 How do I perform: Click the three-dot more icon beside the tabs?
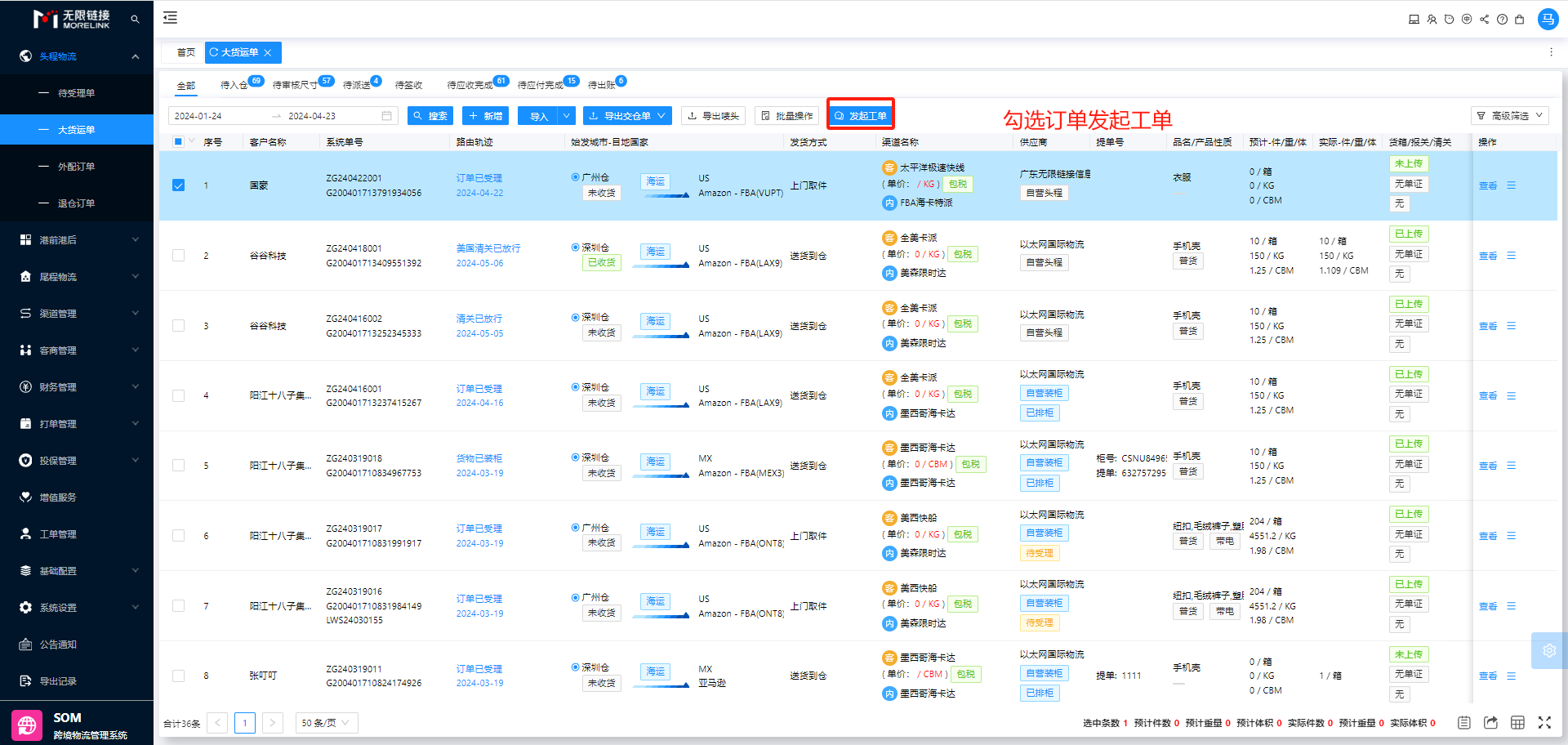(1551, 52)
